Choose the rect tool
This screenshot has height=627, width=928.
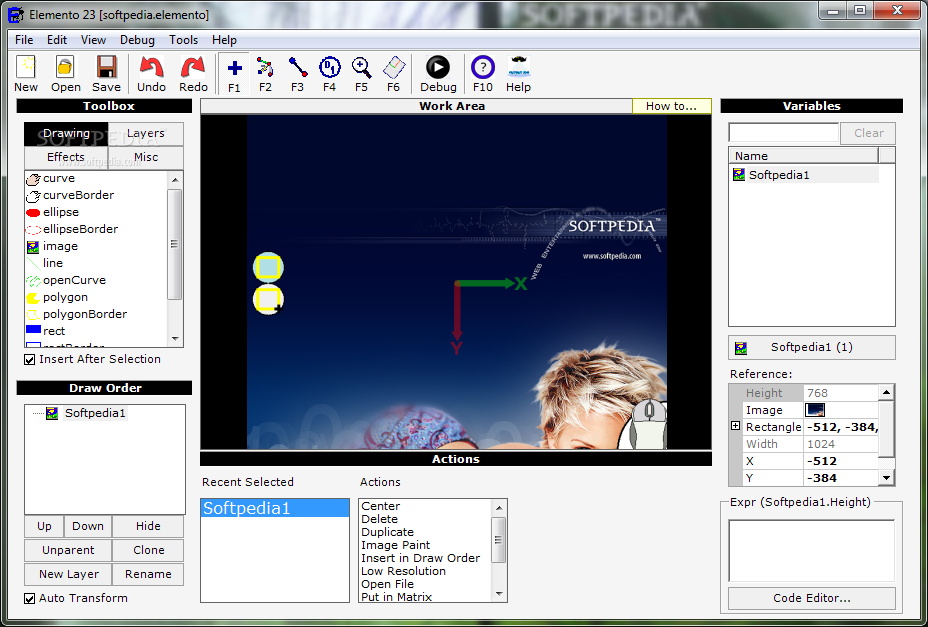point(46,331)
